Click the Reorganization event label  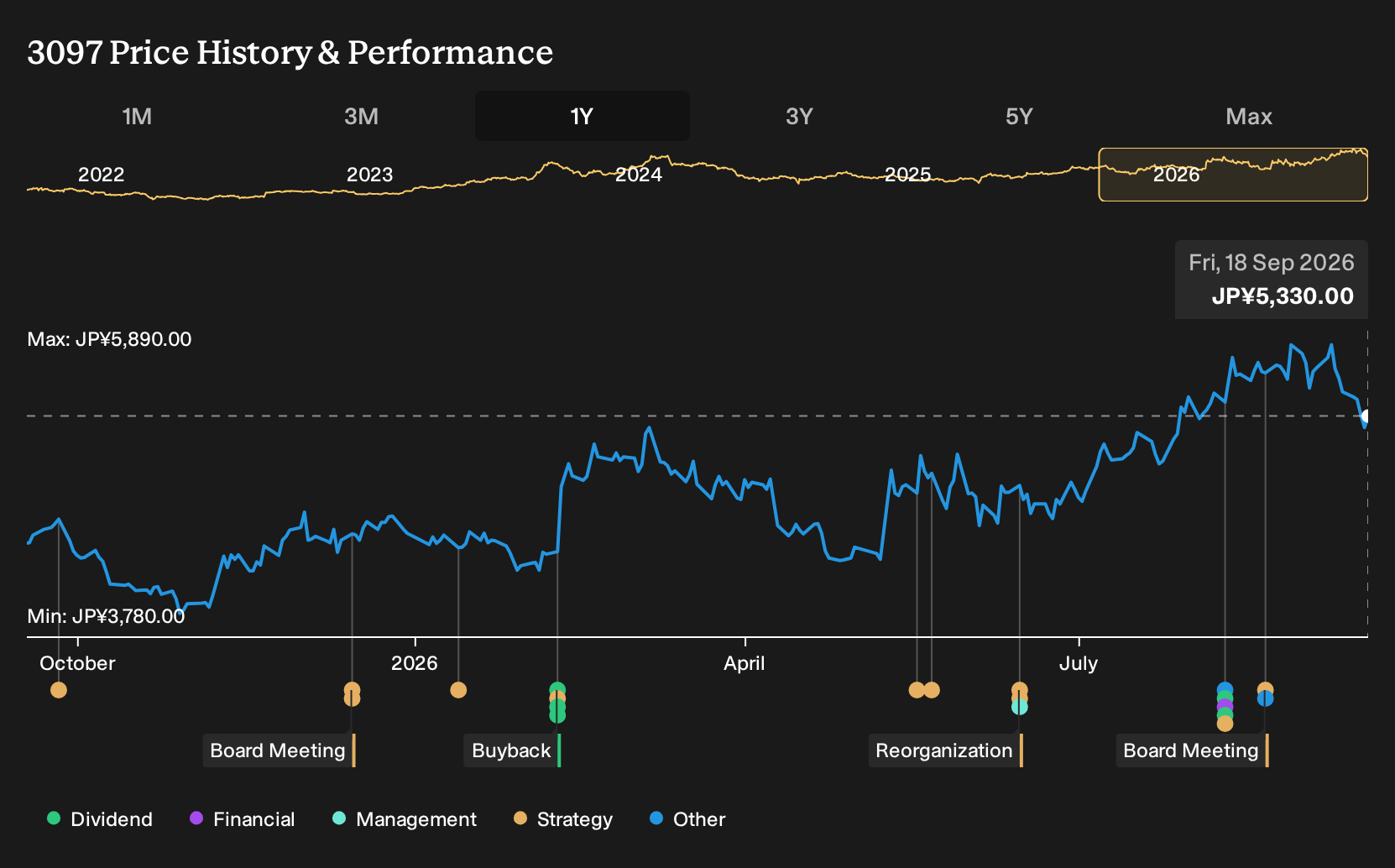(x=945, y=750)
